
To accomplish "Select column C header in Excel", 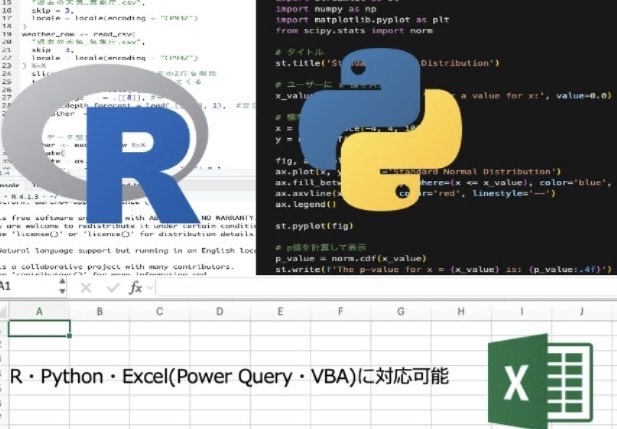I will 159,311.
